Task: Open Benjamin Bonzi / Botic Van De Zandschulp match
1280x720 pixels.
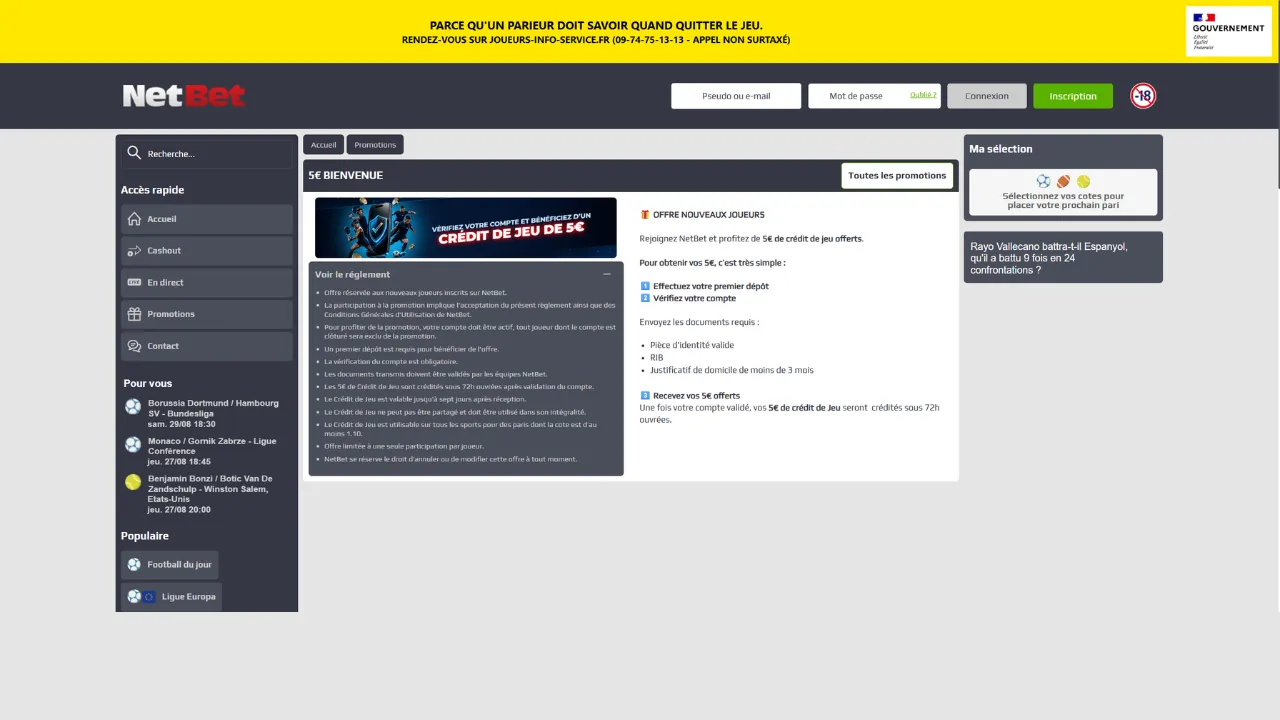Action: point(210,494)
